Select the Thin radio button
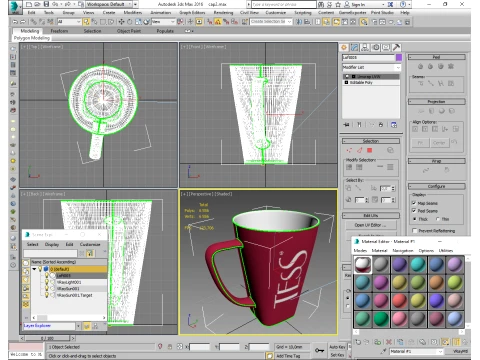 pos(438,219)
